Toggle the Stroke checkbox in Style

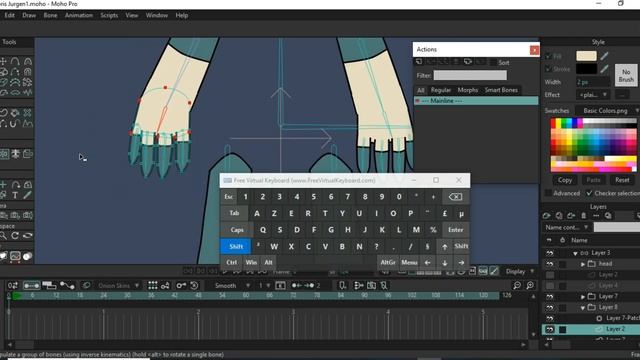tap(549, 69)
